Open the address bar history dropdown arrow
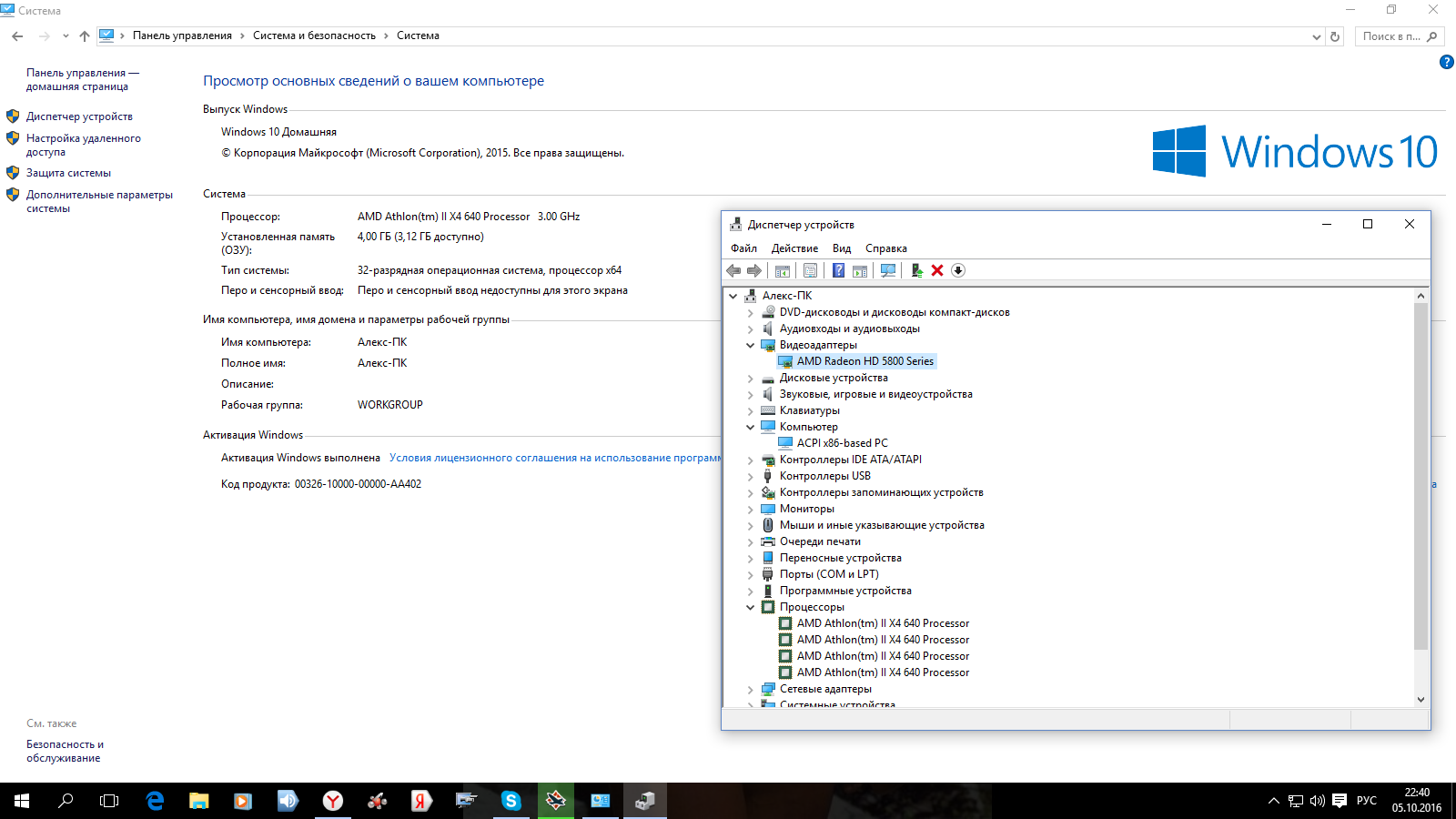This screenshot has width=1456, height=819. pyautogui.click(x=1316, y=36)
